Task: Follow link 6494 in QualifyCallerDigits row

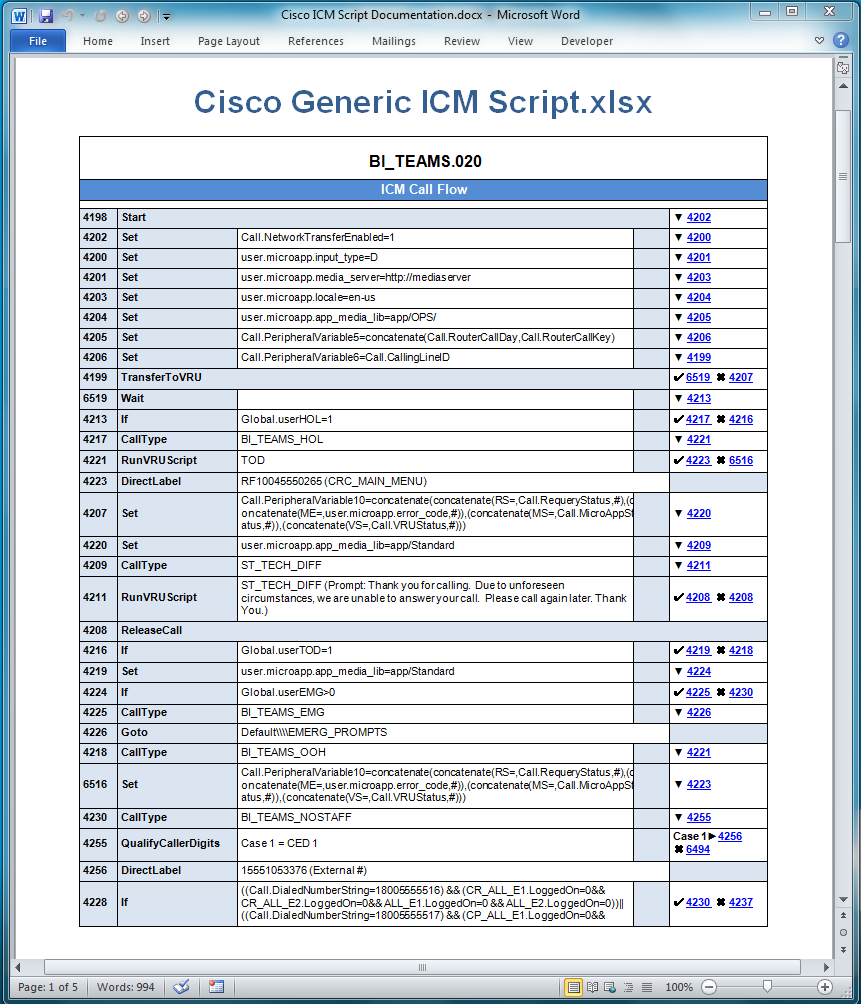Action: (x=698, y=850)
